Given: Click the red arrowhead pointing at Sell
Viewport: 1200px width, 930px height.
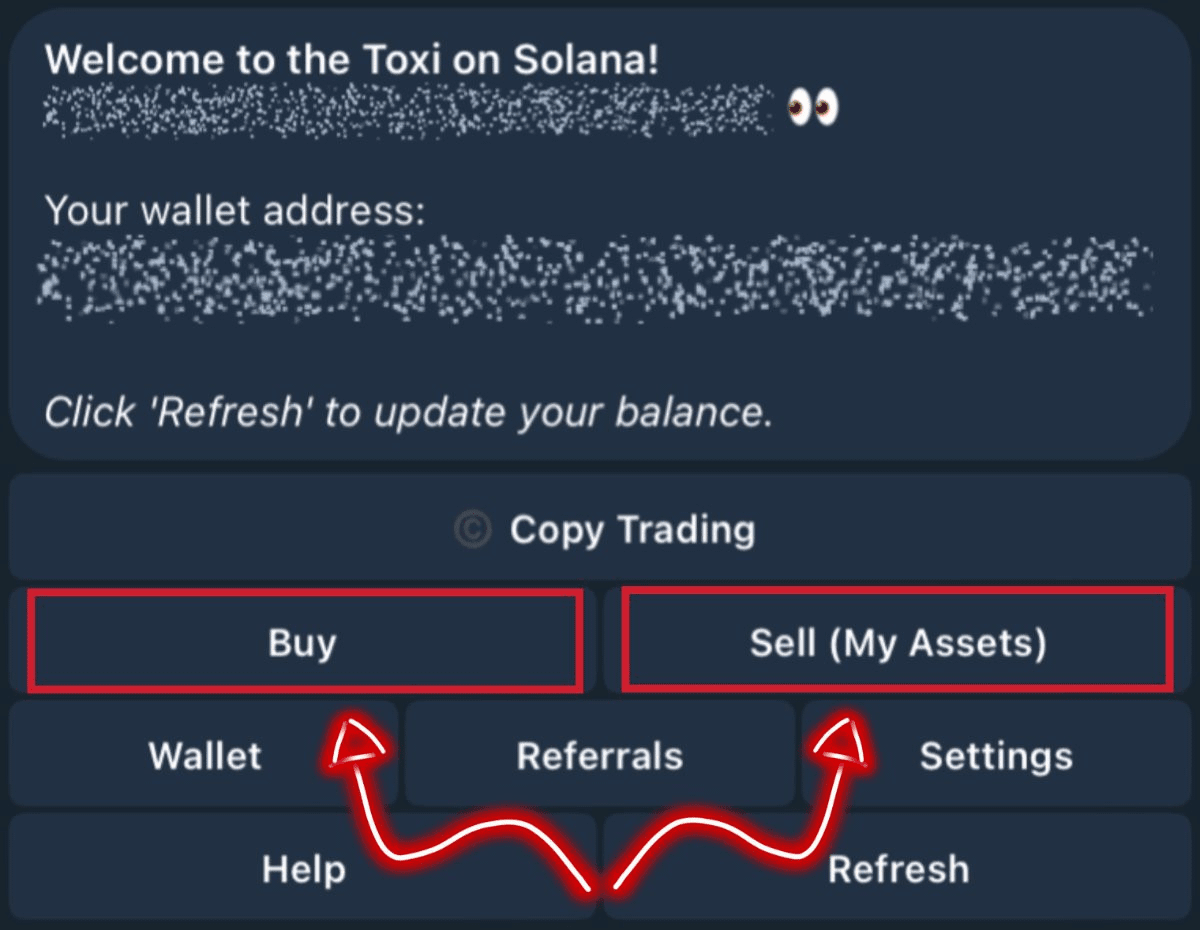Looking at the screenshot, I should point(843,745).
